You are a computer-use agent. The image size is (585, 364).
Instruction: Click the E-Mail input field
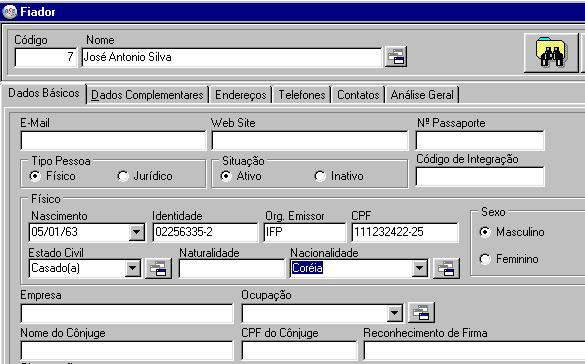[113, 141]
